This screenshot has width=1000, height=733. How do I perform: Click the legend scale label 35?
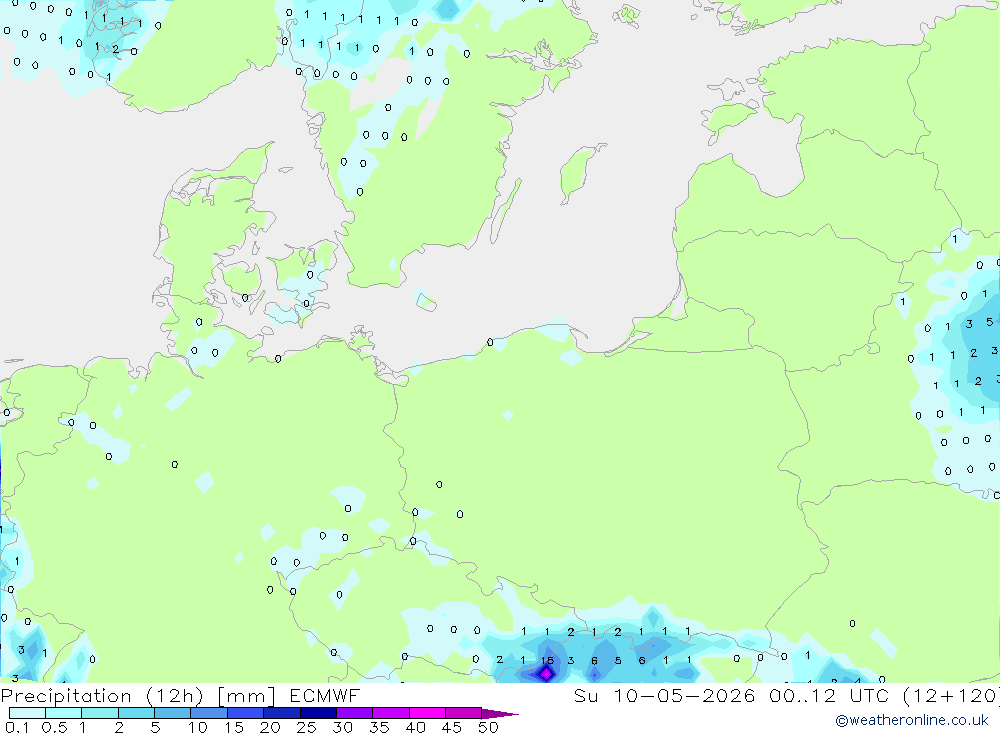(x=379, y=727)
